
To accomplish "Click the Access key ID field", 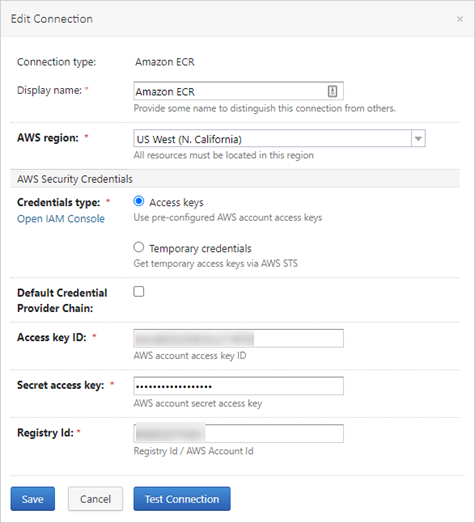I will click(x=238, y=338).
